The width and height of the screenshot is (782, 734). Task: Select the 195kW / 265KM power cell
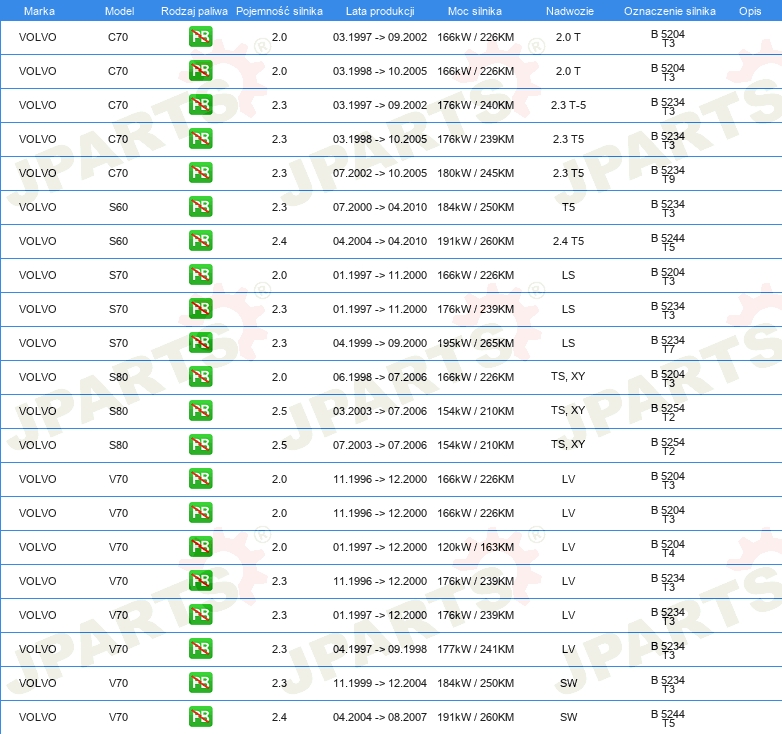pyautogui.click(x=475, y=343)
